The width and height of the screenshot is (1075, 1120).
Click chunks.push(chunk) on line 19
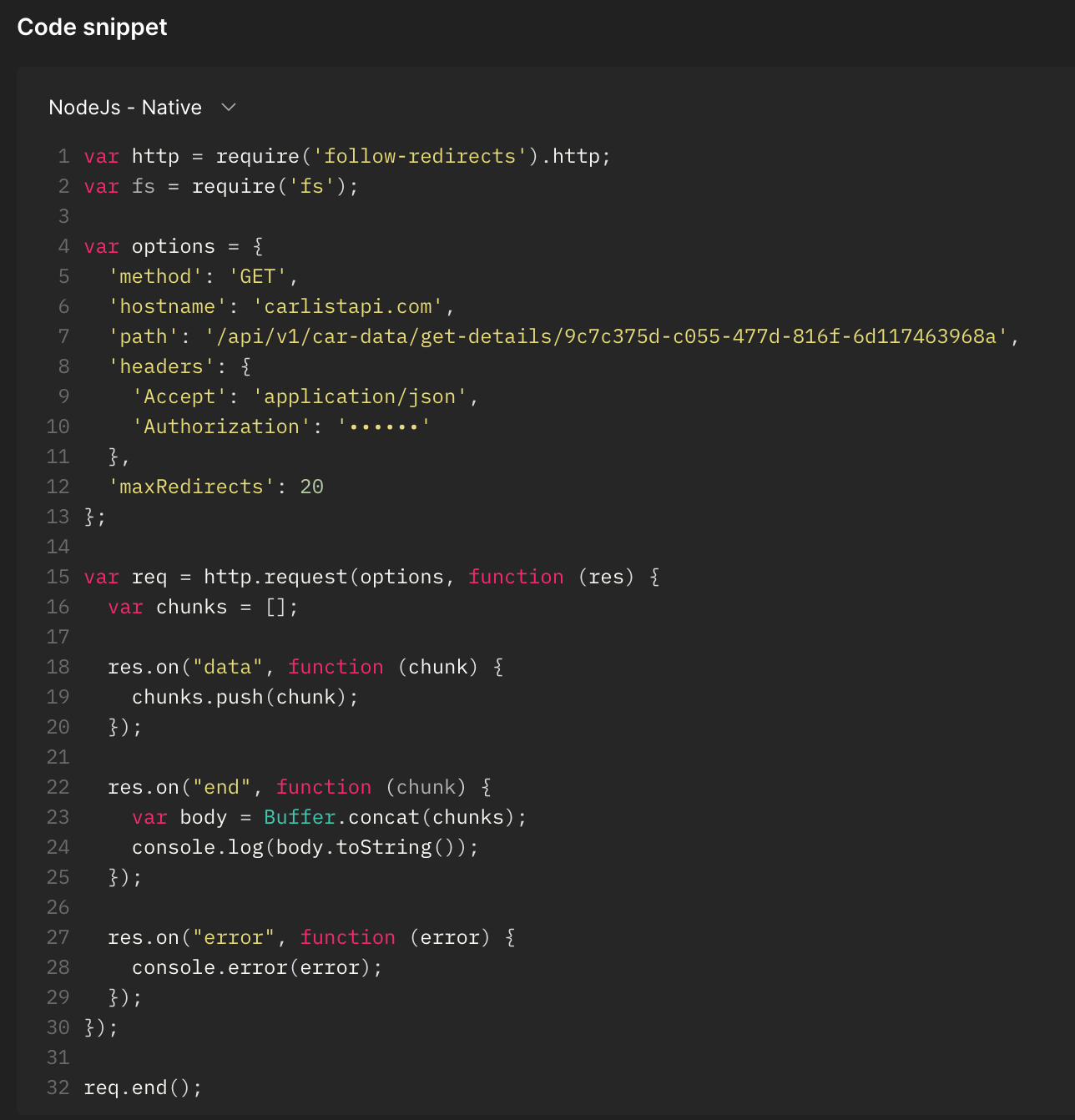coord(245,697)
